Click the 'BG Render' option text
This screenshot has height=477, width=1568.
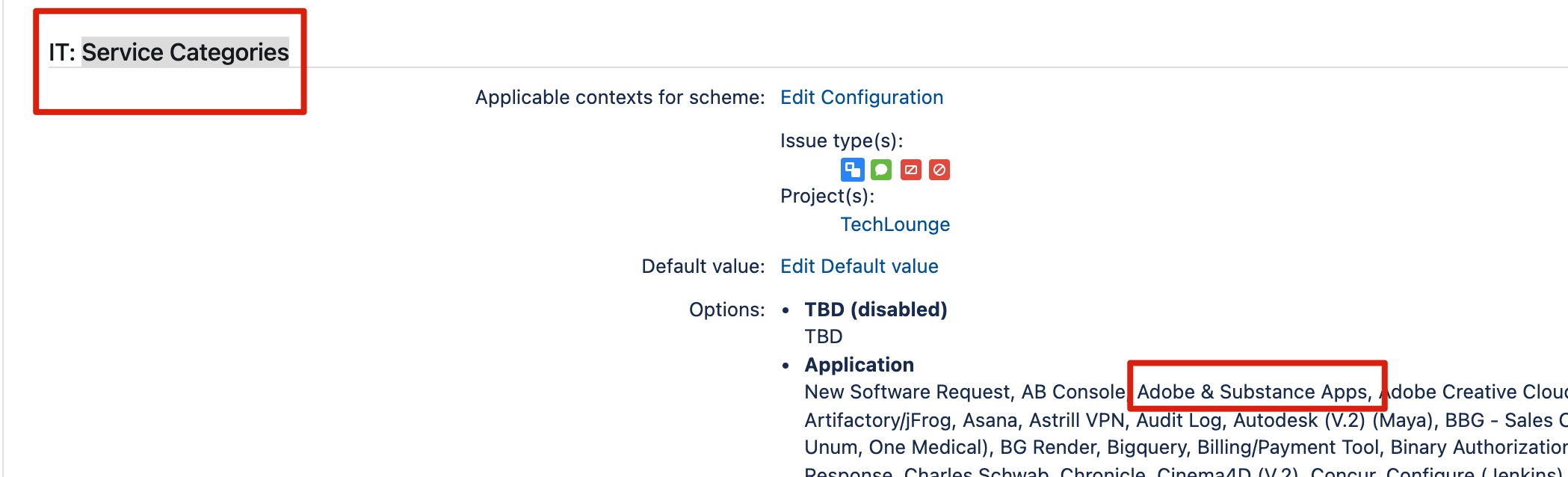(x=1048, y=447)
